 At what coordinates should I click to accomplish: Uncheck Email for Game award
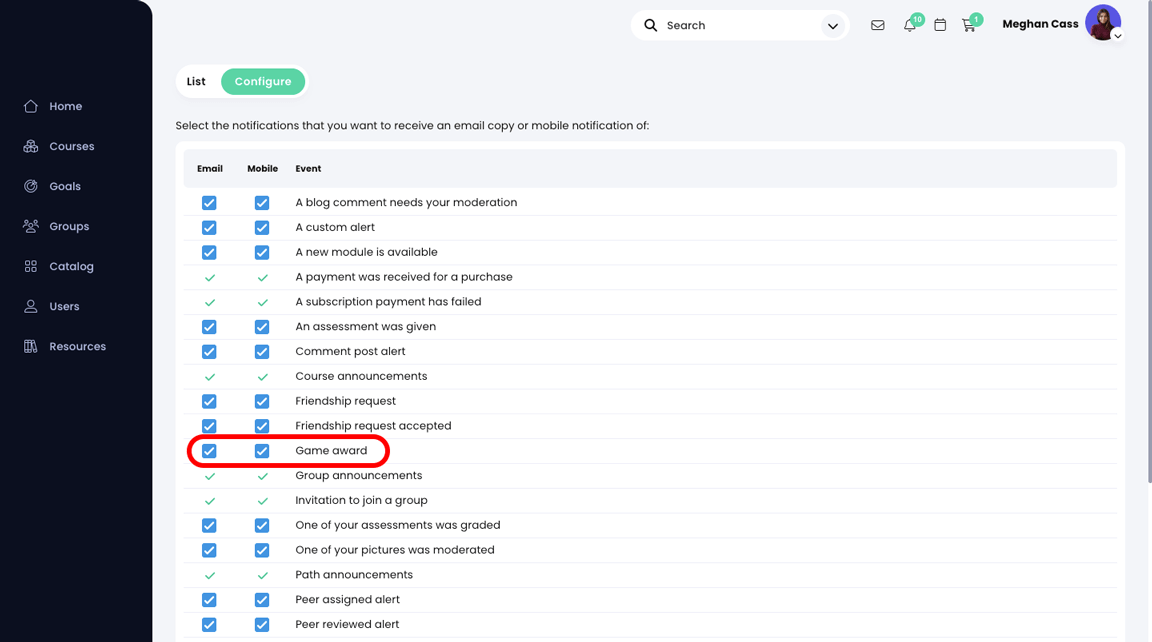(209, 450)
